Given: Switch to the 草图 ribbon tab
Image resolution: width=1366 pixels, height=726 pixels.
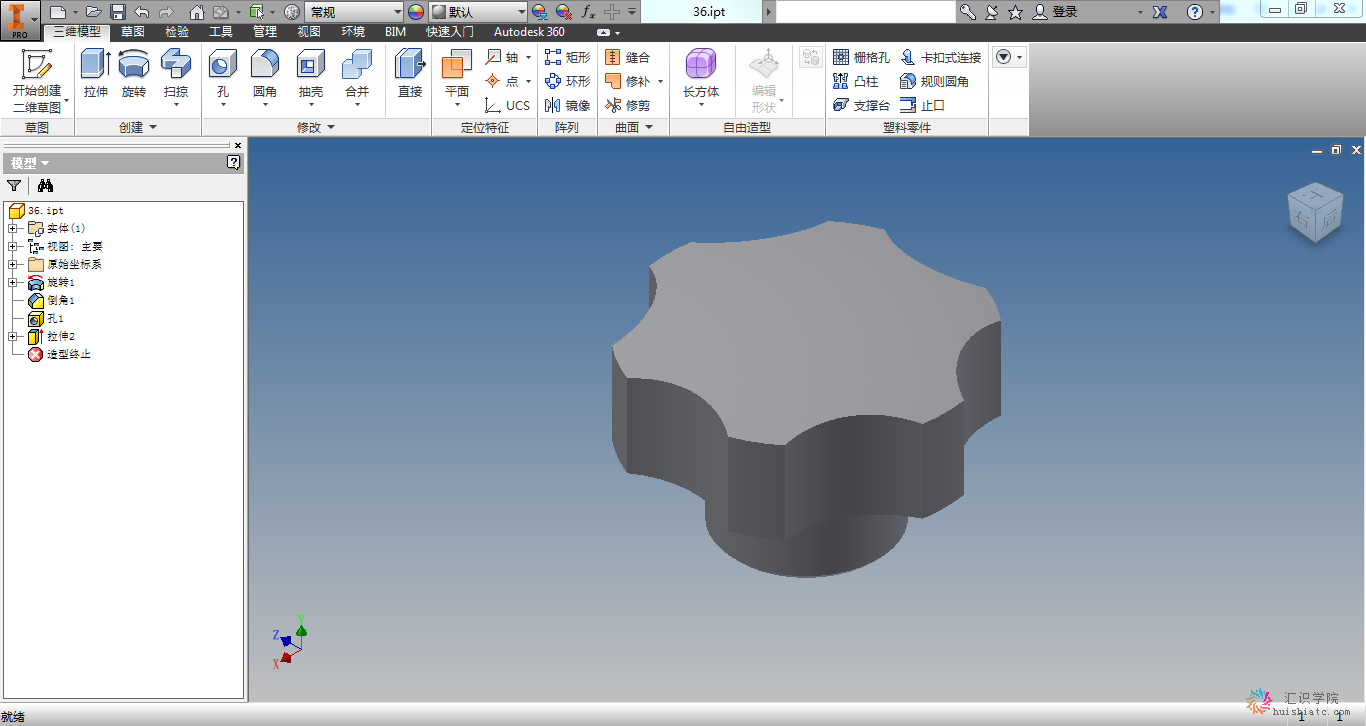Looking at the screenshot, I should (x=133, y=32).
